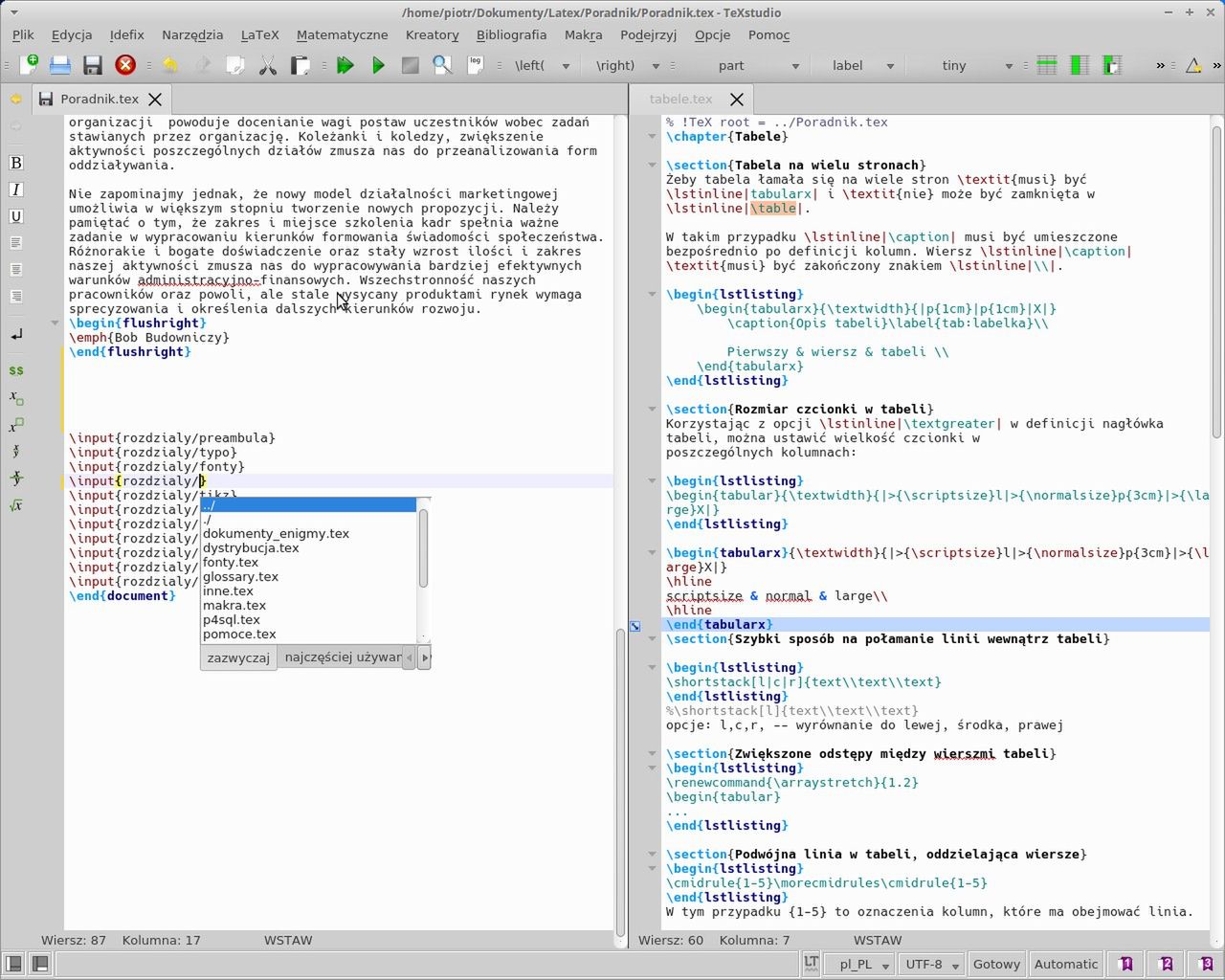1225x980 pixels.
Task: Click the New document icon
Action: [x=29, y=65]
